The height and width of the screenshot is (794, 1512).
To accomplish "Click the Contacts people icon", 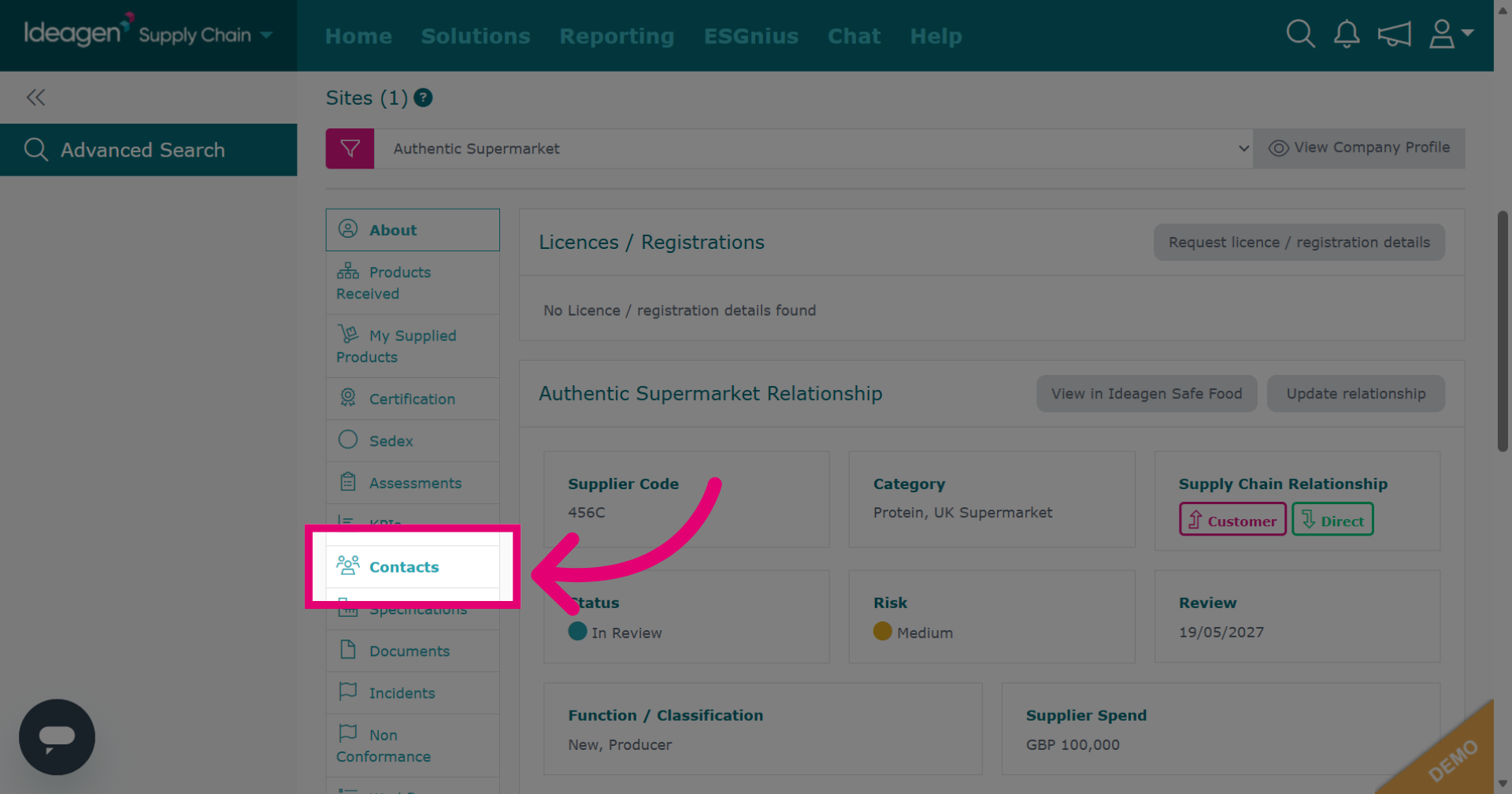I will (348, 566).
